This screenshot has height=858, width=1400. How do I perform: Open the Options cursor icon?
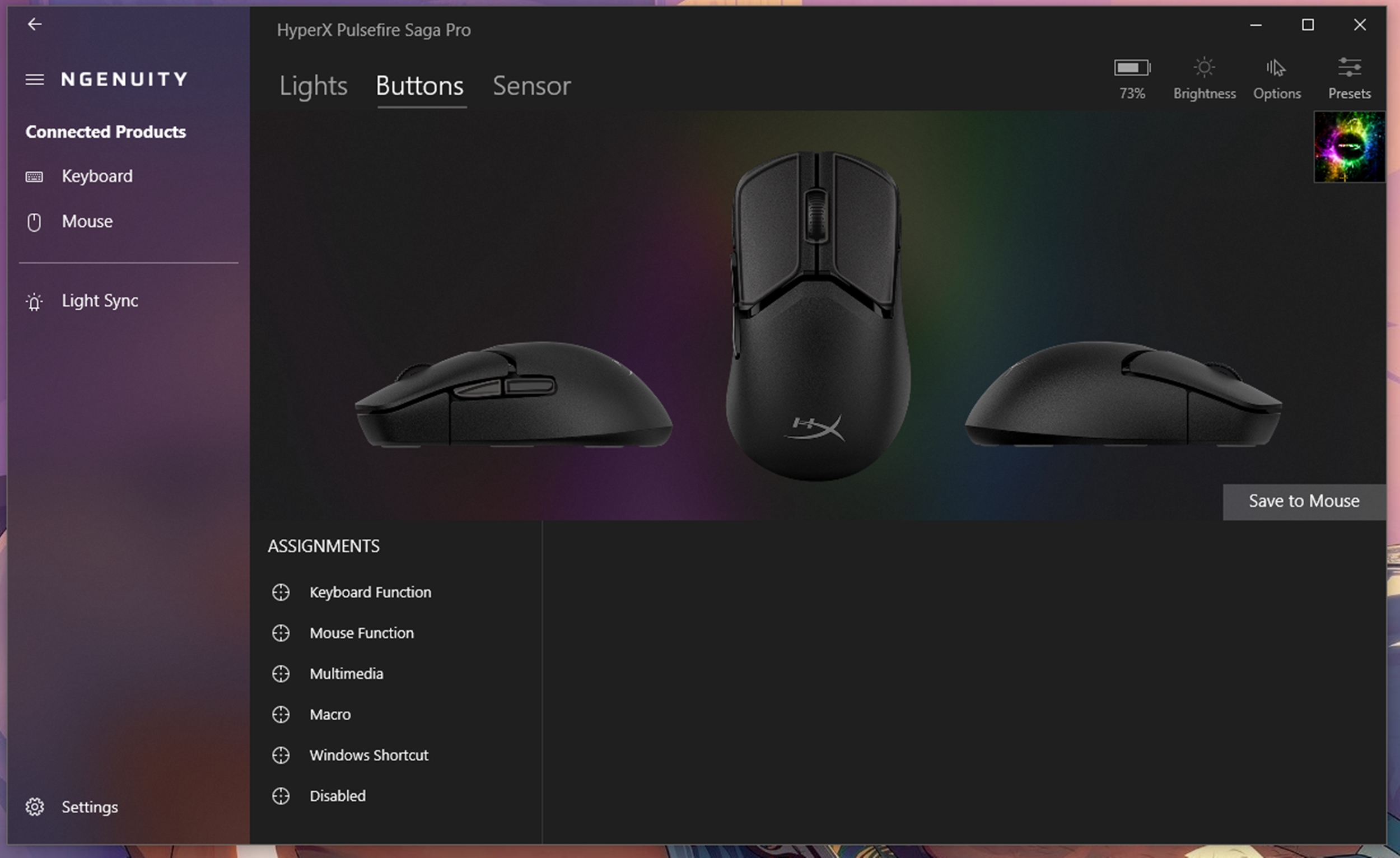coord(1276,68)
